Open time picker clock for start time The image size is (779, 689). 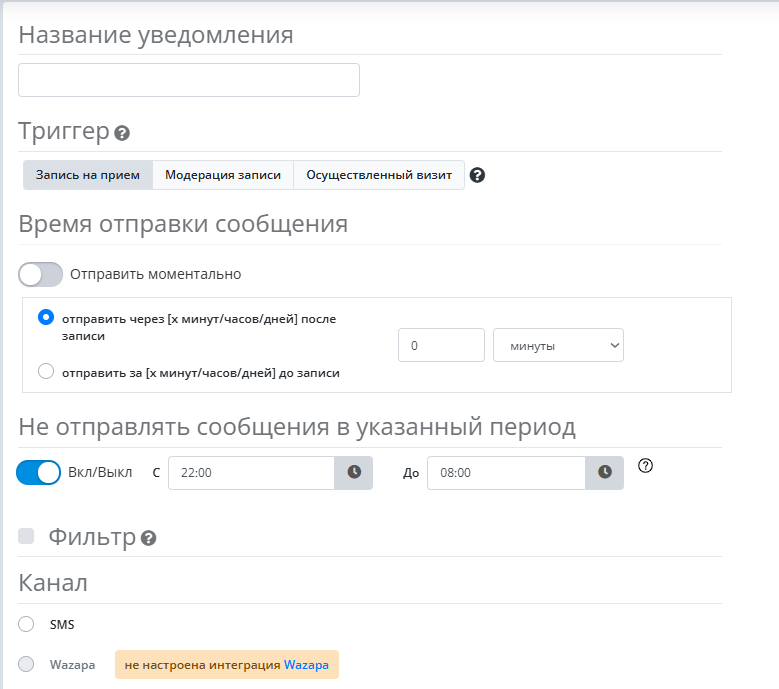click(353, 473)
